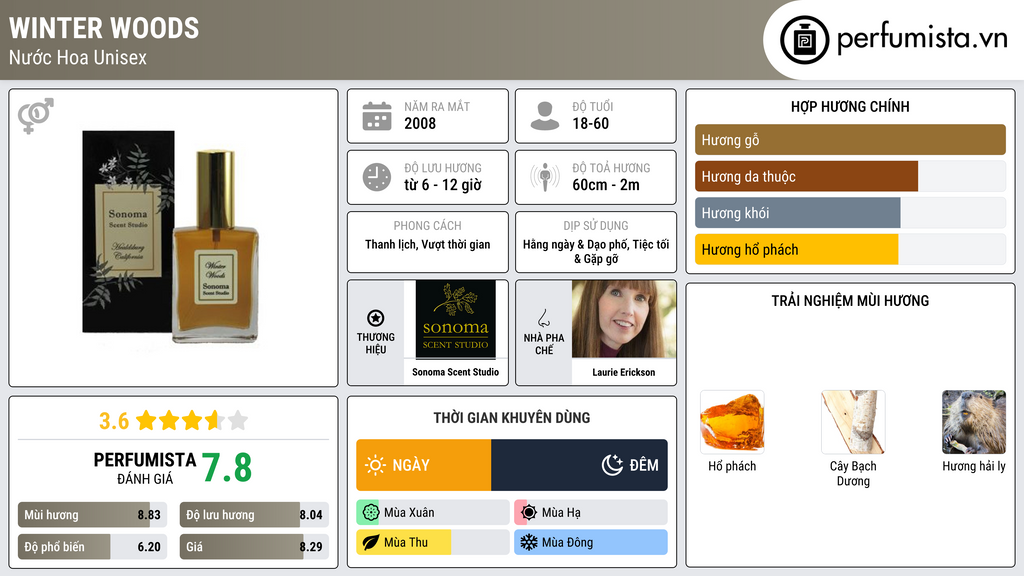Click the Nước Hoa Unisex subtitle
This screenshot has height=576, width=1024.
tap(78, 57)
